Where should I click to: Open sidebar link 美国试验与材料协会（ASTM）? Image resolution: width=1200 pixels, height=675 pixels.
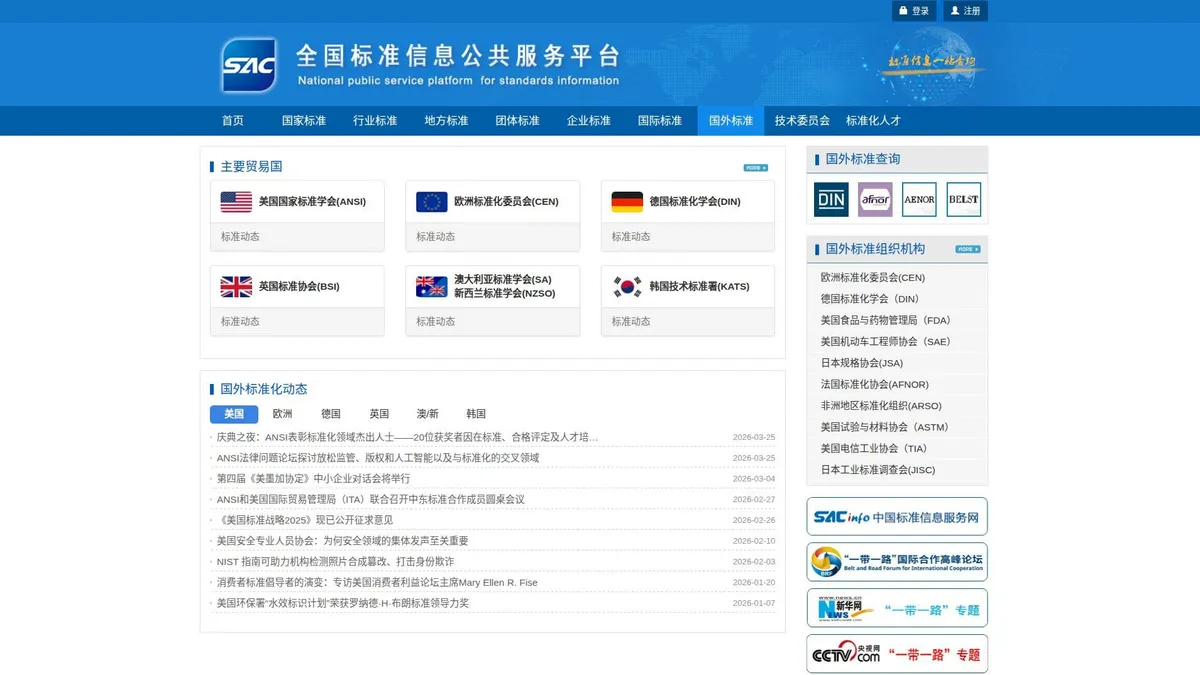[885, 427]
